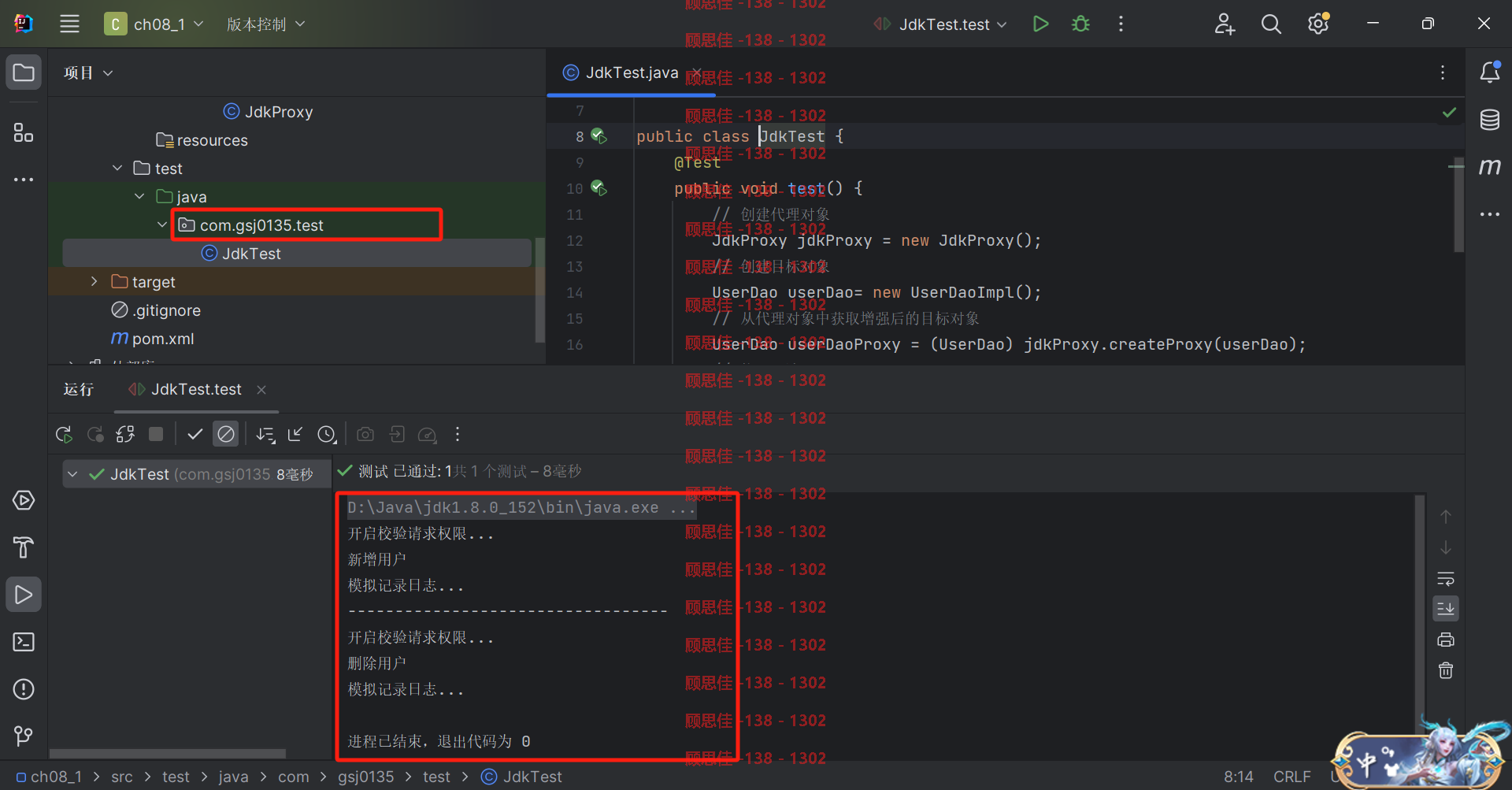Collapse JdkTest result node
Screen dimensions: 1512x790
pyautogui.click(x=72, y=474)
